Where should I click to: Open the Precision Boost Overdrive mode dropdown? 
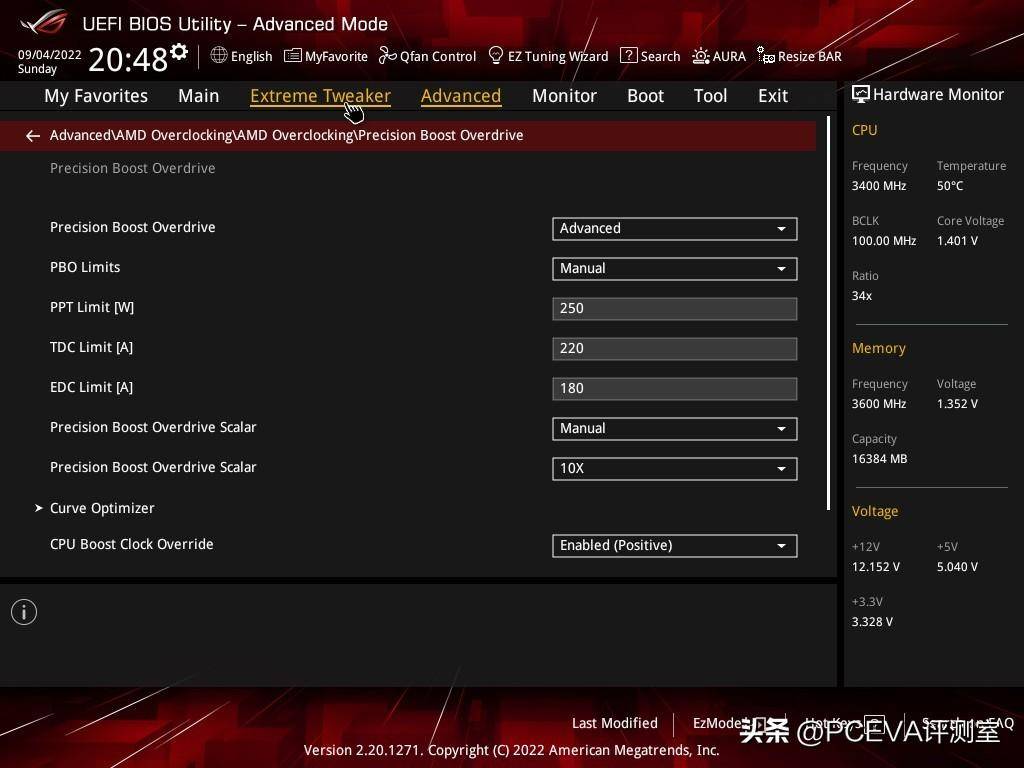tap(675, 229)
